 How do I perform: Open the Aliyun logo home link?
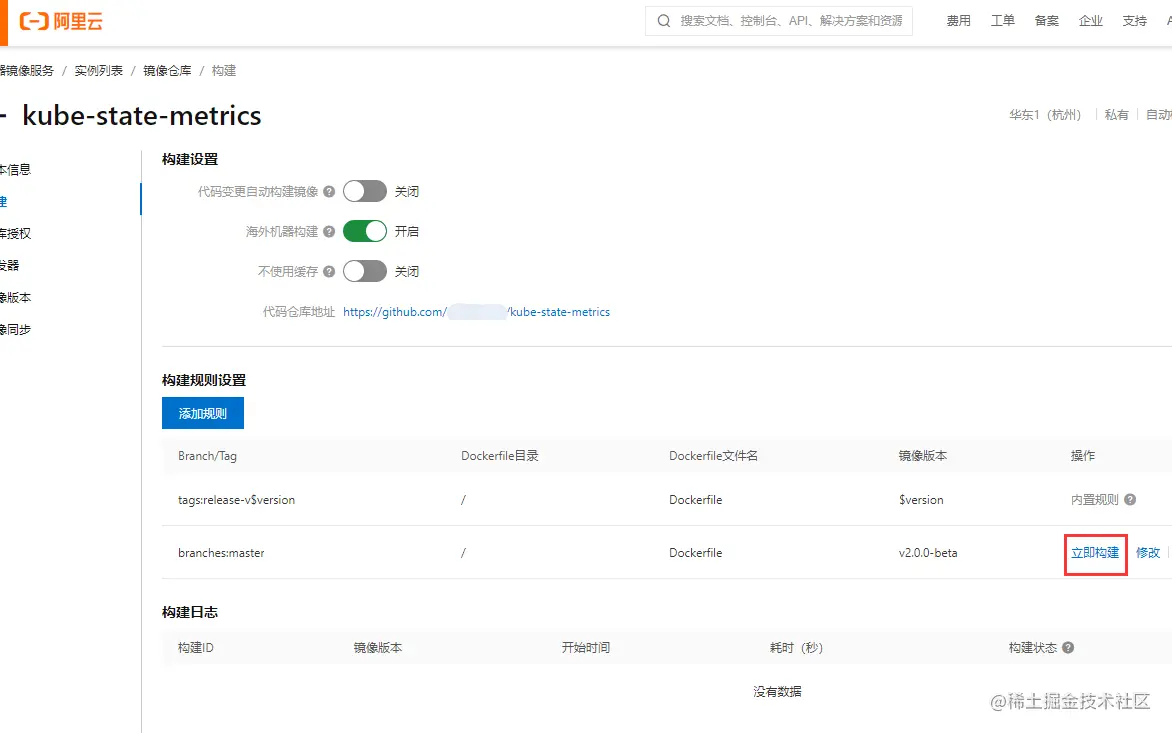pos(61,21)
